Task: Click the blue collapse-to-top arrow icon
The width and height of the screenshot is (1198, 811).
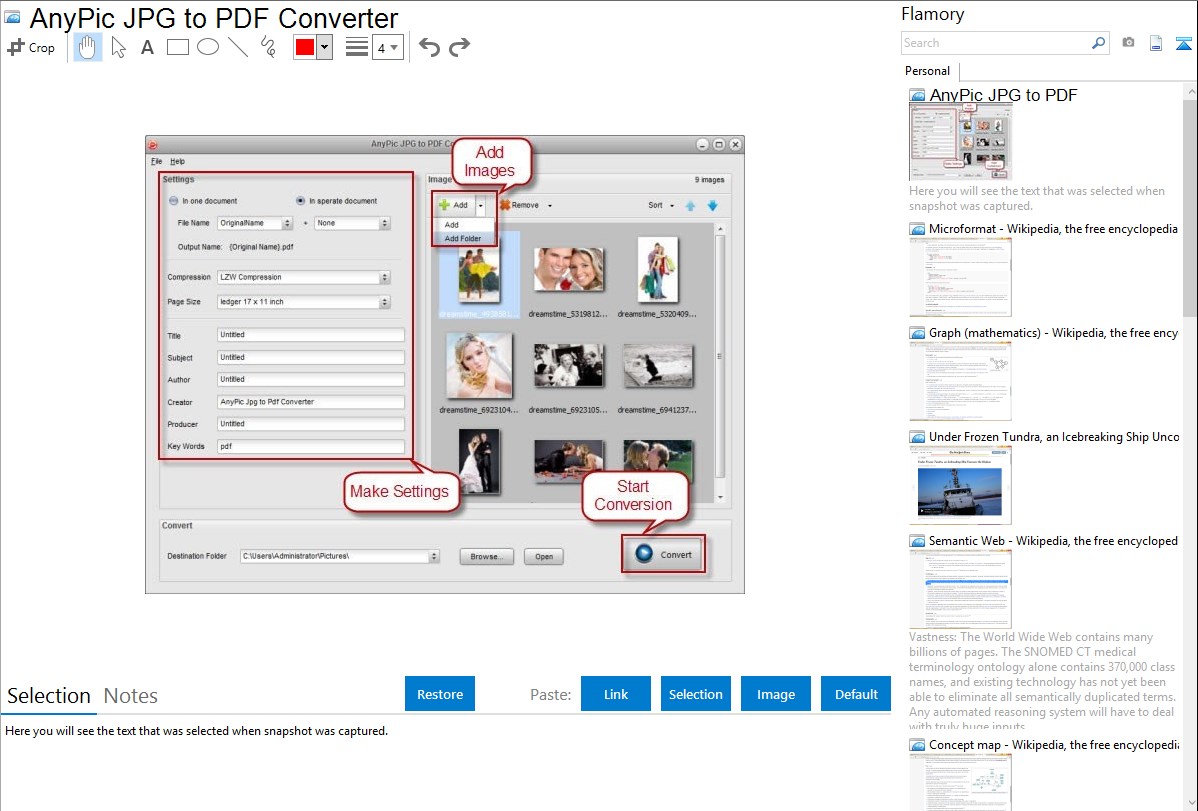Action: click(x=1183, y=43)
